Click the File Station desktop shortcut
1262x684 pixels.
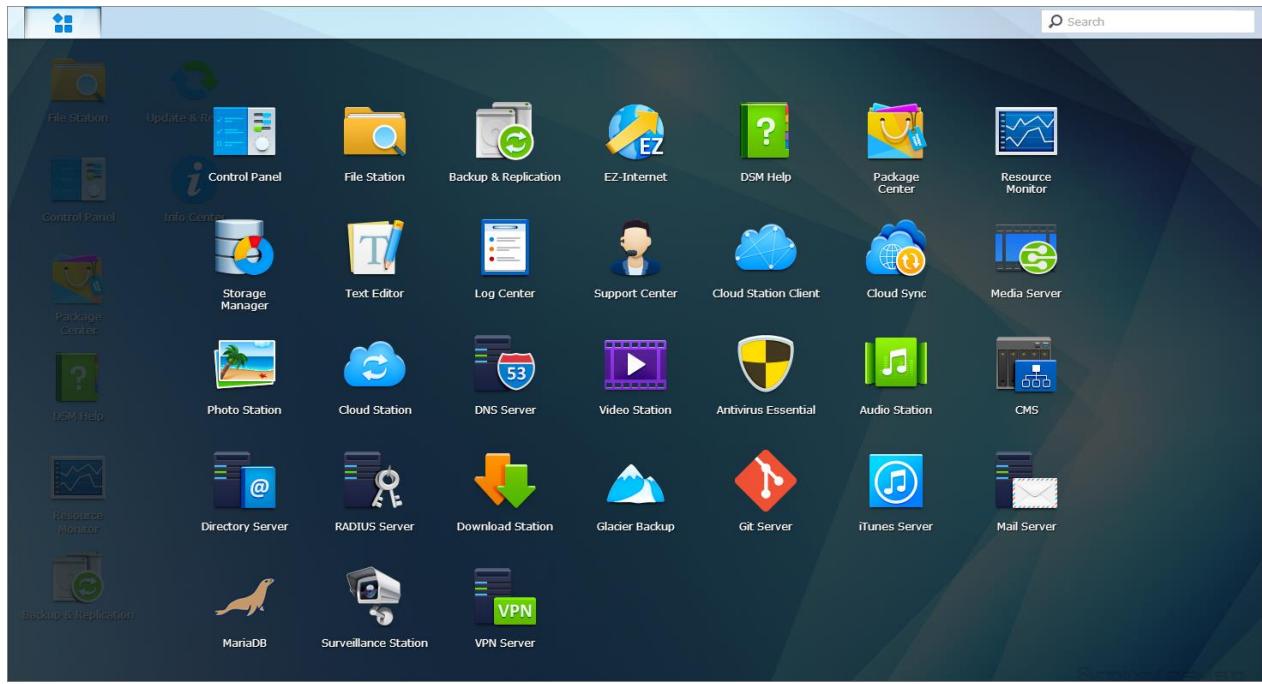(78, 90)
